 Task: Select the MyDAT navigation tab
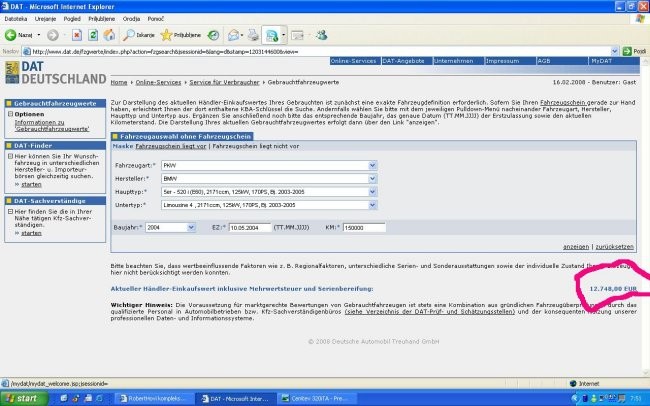tap(614, 61)
